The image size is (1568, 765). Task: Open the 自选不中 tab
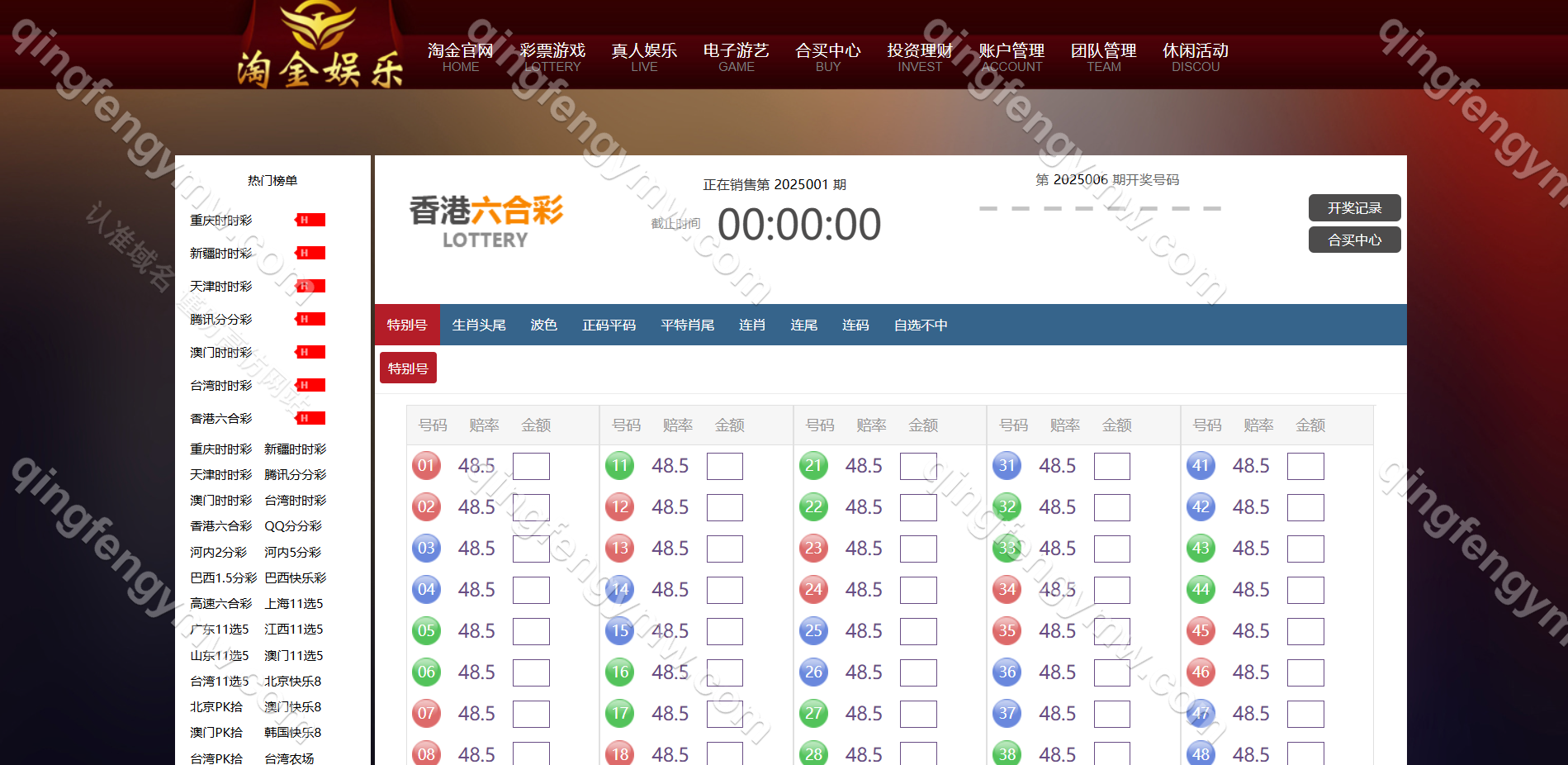click(x=921, y=325)
